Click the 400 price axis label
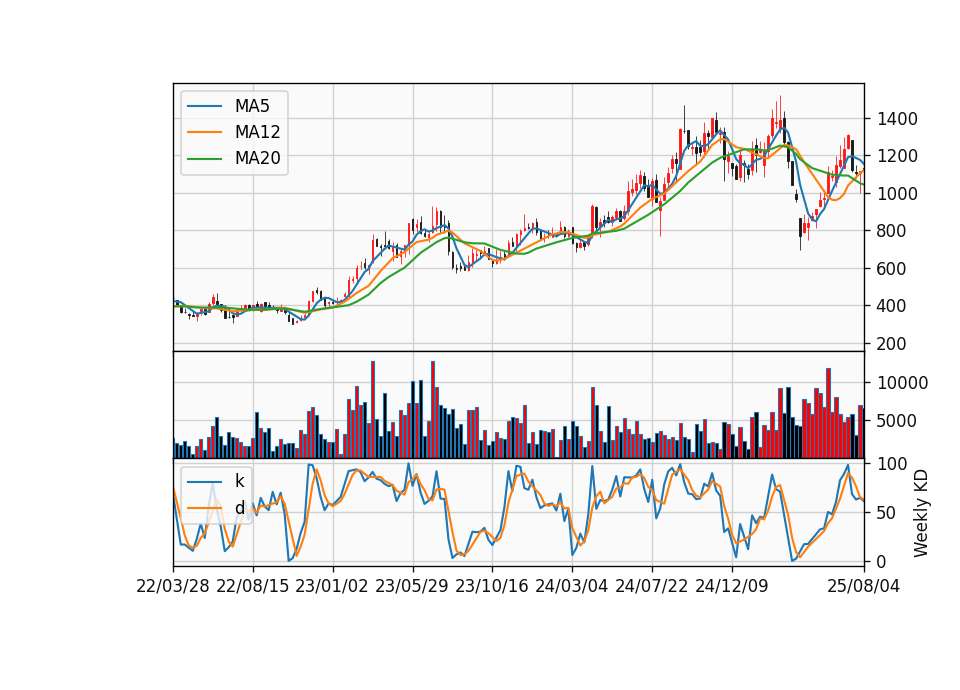The height and width of the screenshot is (690, 960). pyautogui.click(x=892, y=306)
